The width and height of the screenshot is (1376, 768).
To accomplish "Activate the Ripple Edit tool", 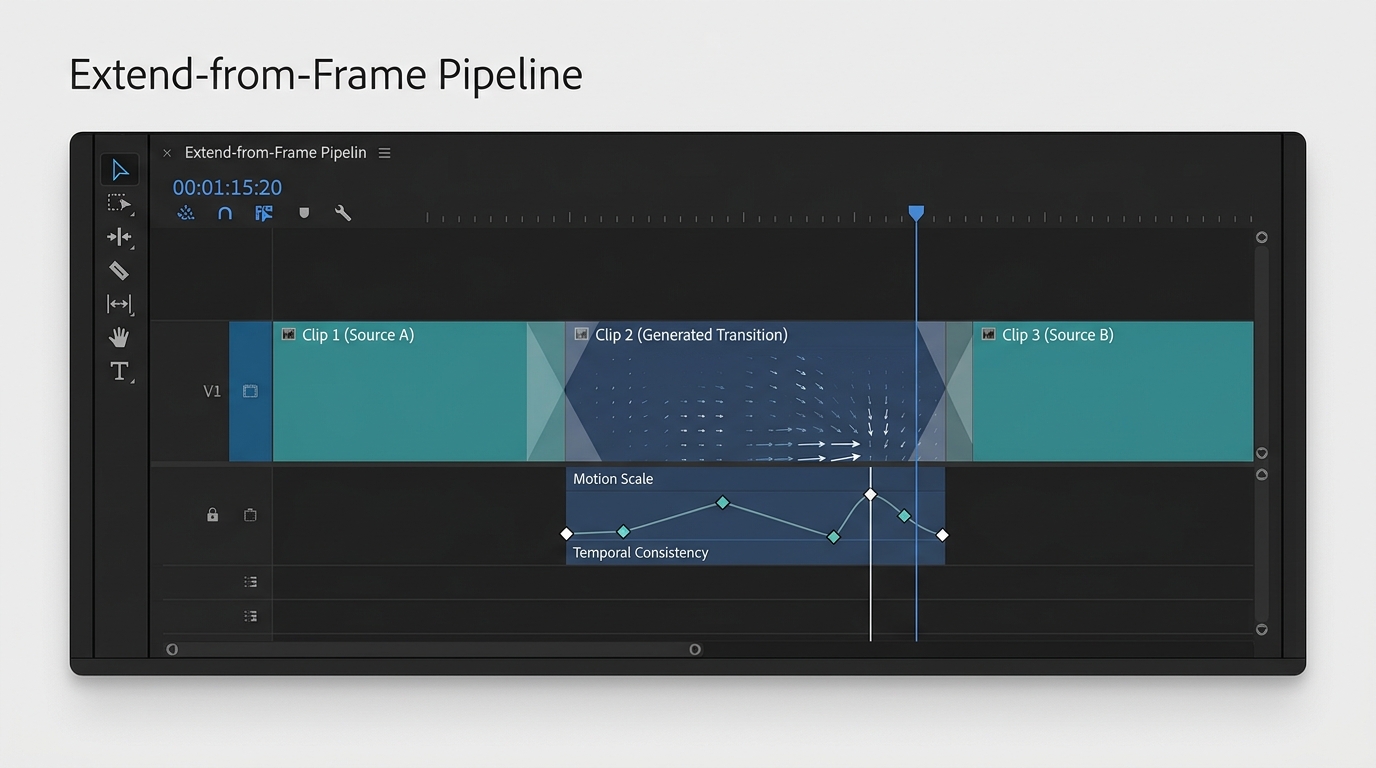I will 119,237.
